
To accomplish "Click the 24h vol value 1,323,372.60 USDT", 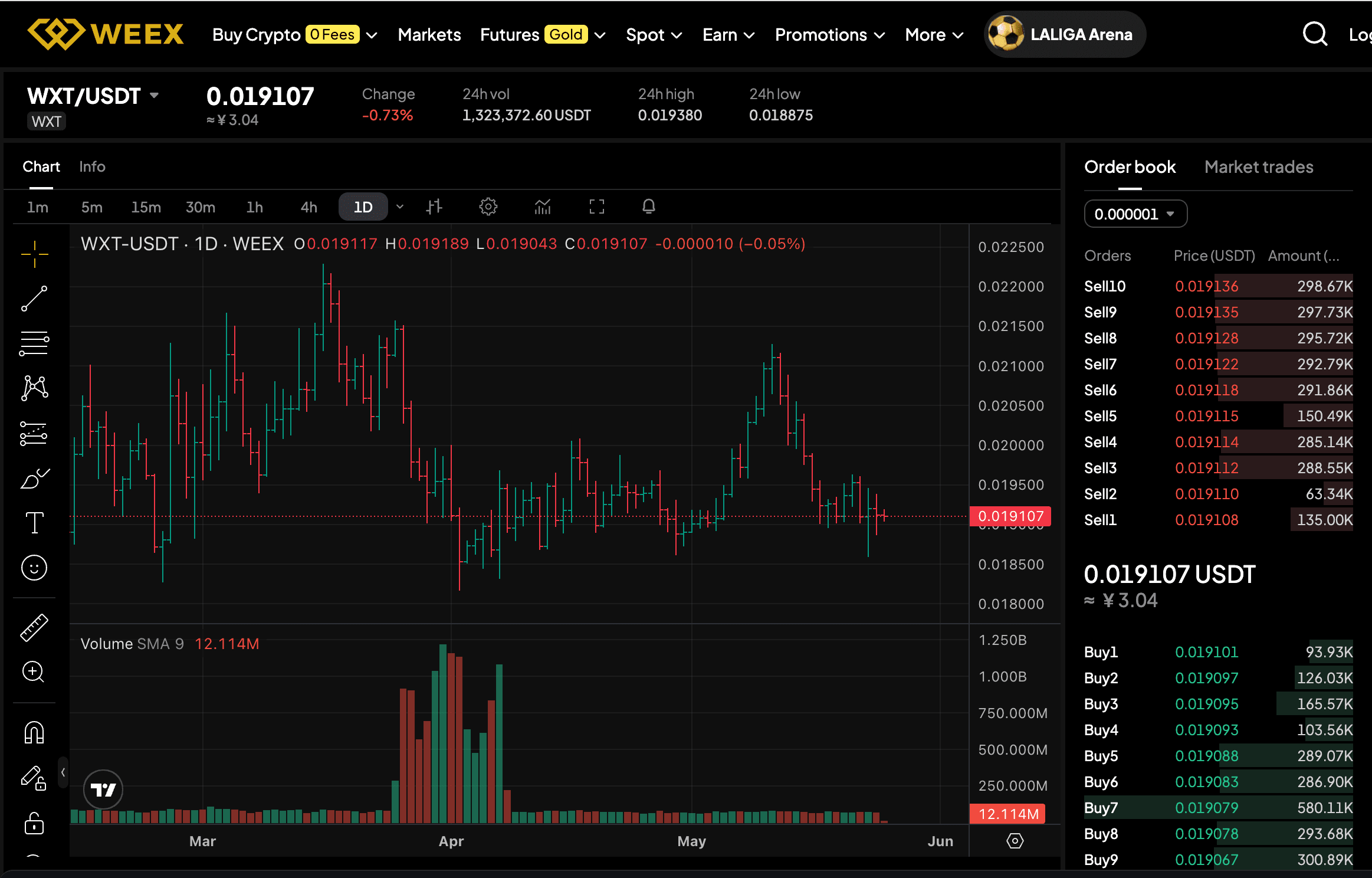I will tap(526, 115).
